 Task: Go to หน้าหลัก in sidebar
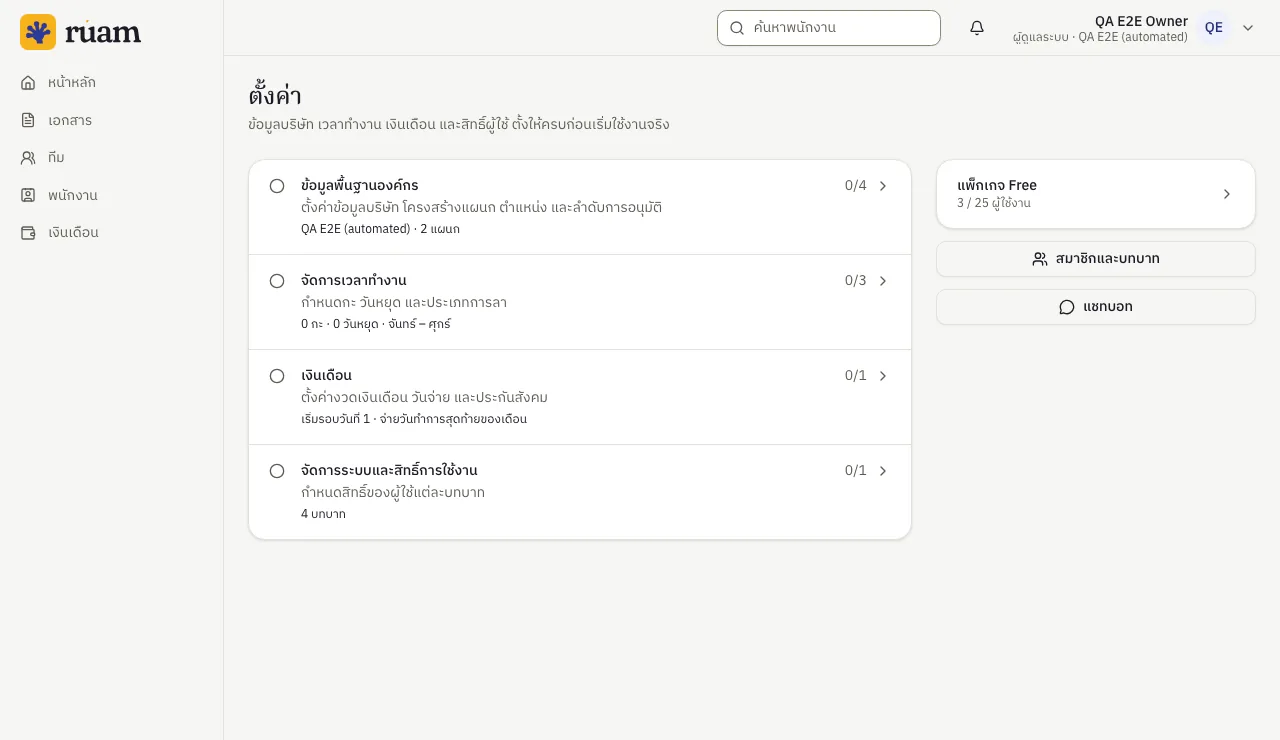pos(72,82)
